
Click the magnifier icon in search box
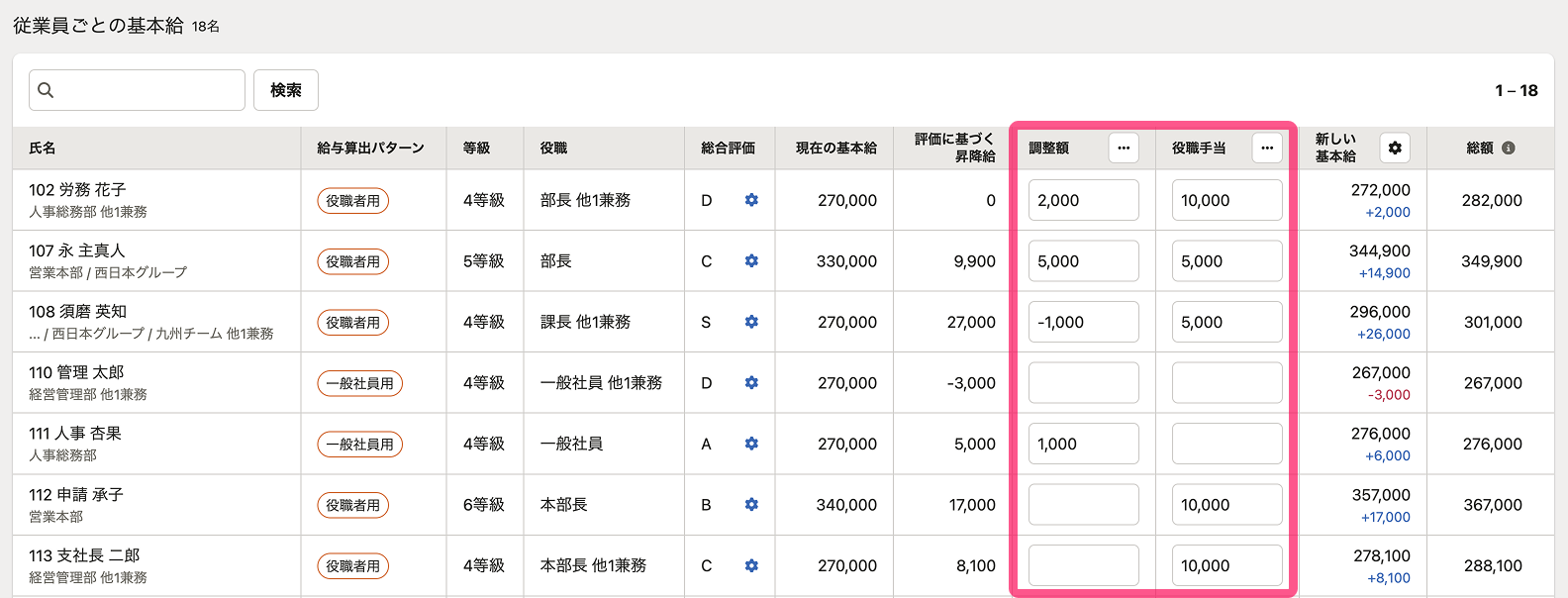(x=46, y=90)
